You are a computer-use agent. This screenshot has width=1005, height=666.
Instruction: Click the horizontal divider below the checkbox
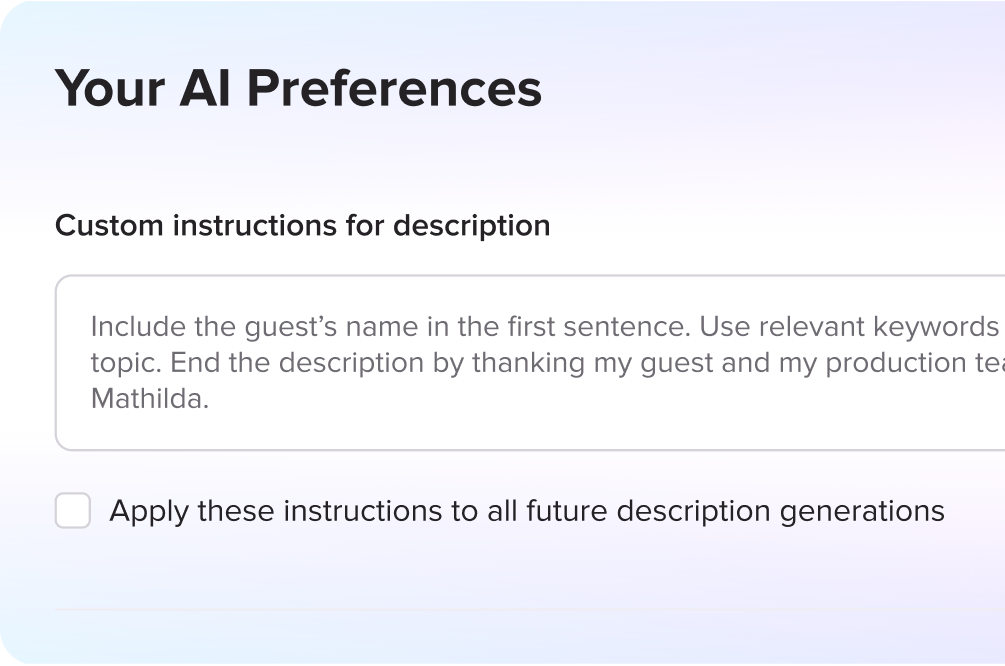click(530, 610)
